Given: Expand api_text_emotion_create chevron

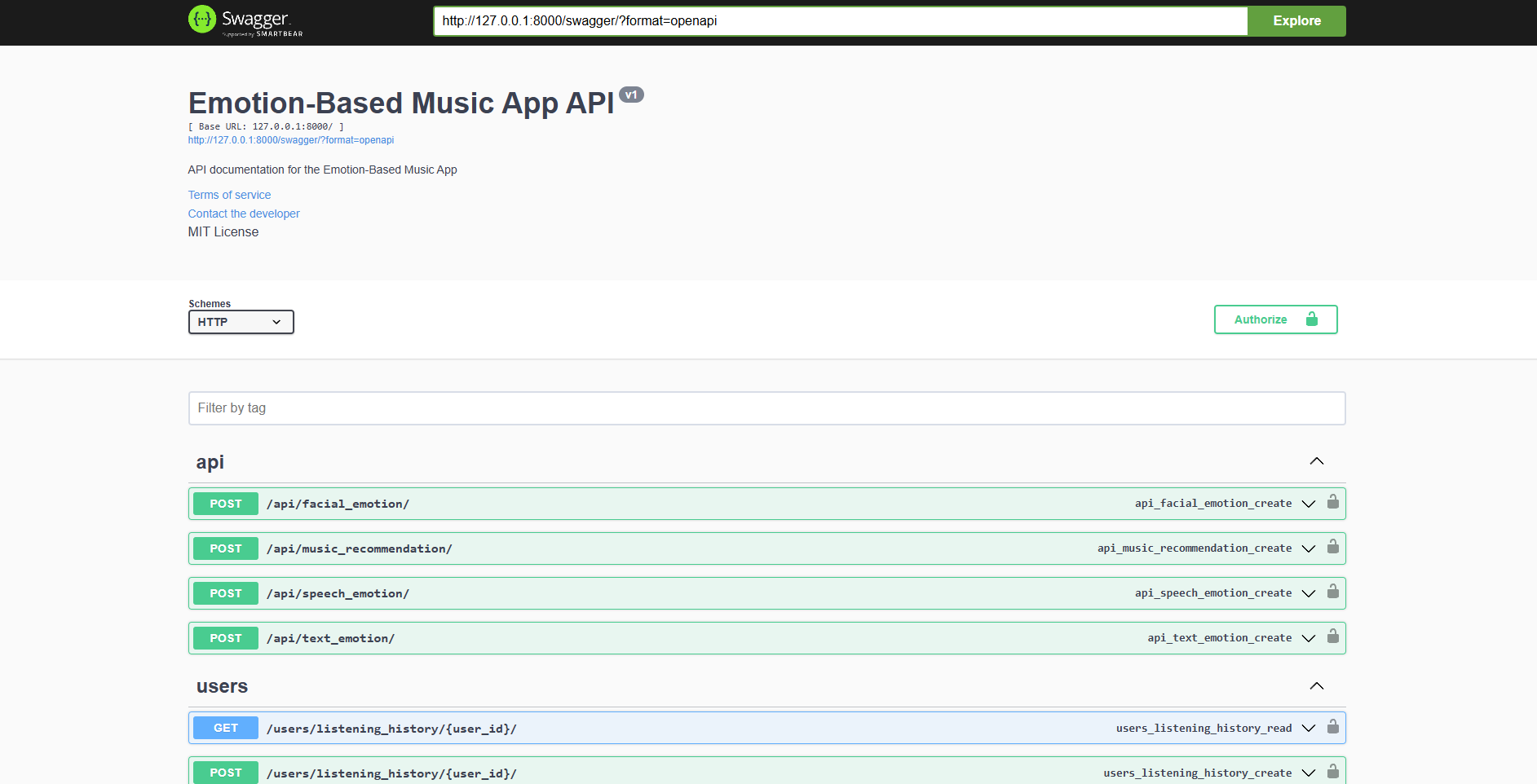Looking at the screenshot, I should pos(1309,638).
